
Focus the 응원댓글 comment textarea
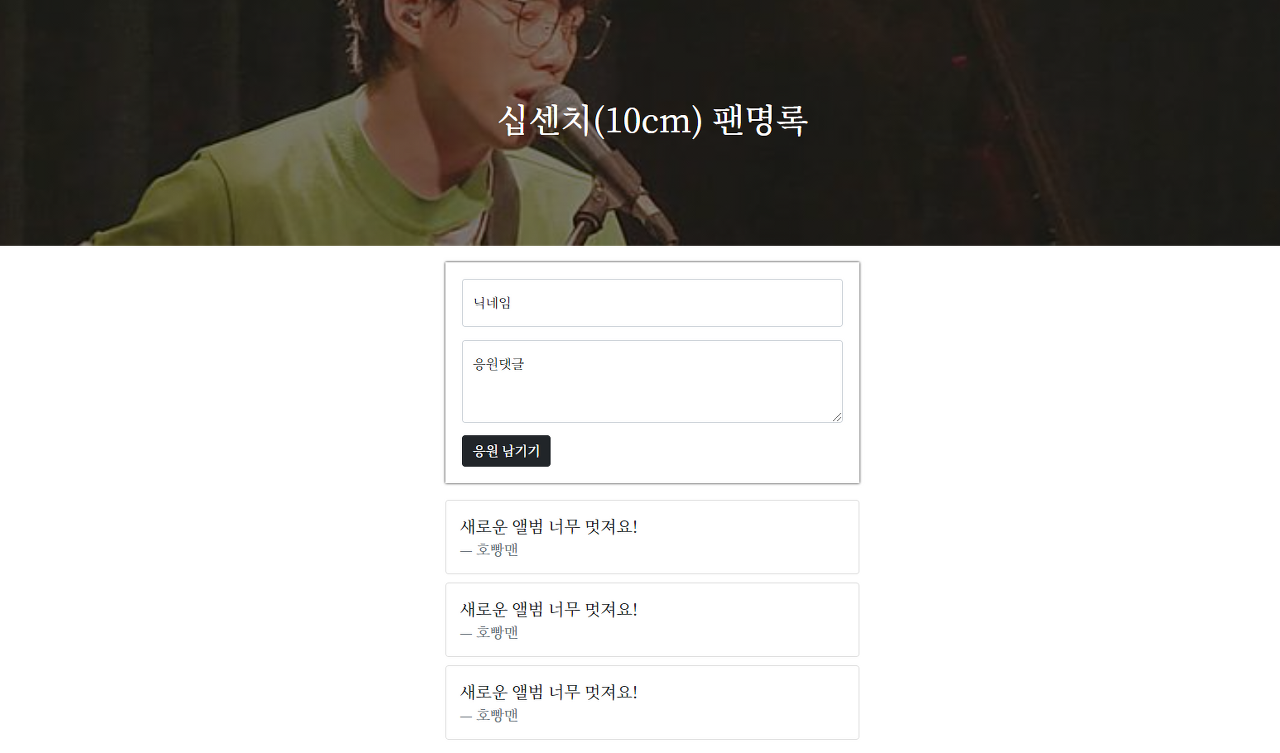pyautogui.click(x=652, y=381)
